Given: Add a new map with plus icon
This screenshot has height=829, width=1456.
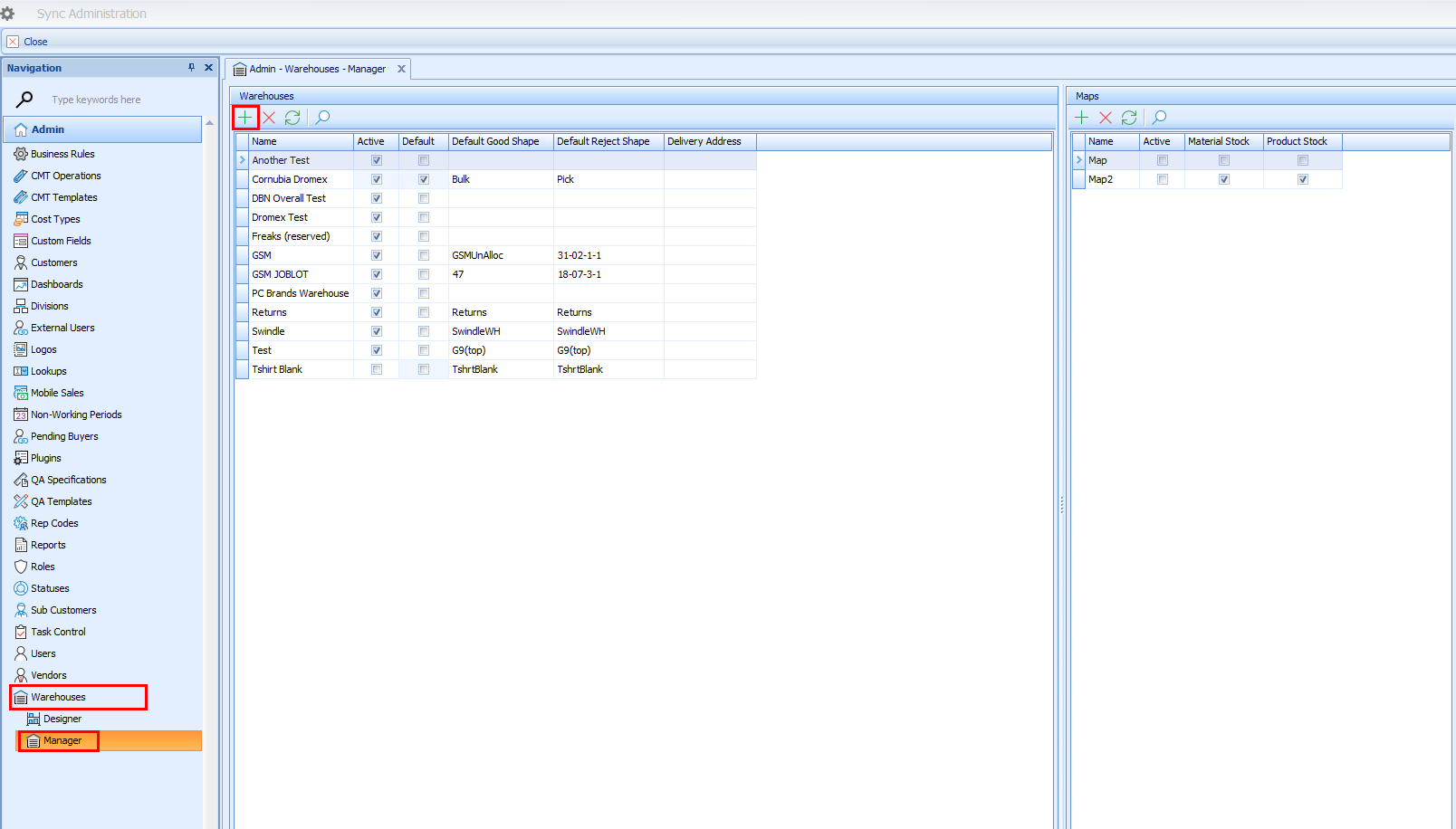Looking at the screenshot, I should pos(1081,118).
